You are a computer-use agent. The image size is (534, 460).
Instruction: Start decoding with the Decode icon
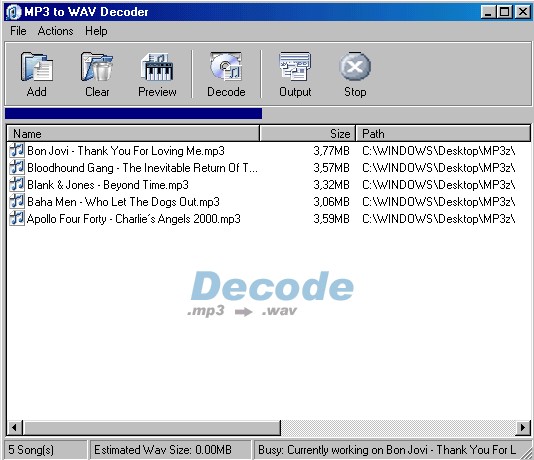click(x=226, y=67)
